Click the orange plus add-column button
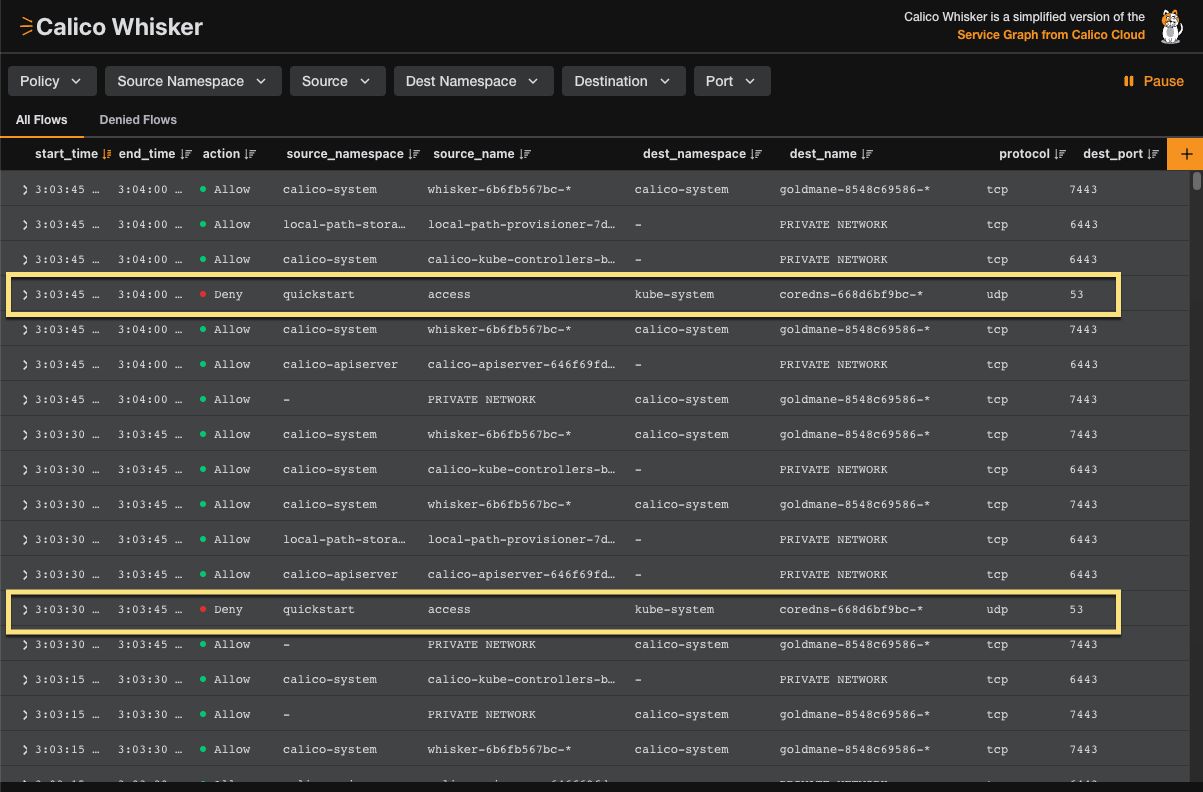This screenshot has width=1203, height=792. (x=1186, y=154)
